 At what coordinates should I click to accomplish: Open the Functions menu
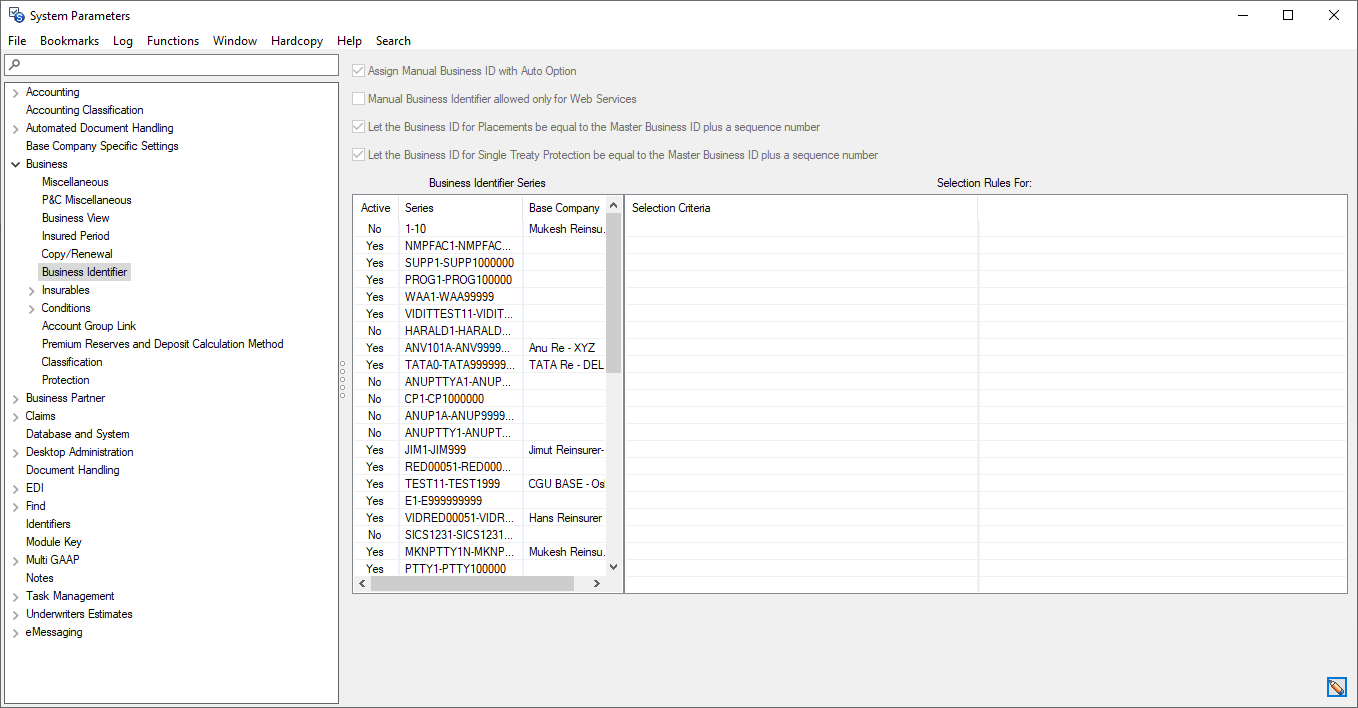point(172,41)
